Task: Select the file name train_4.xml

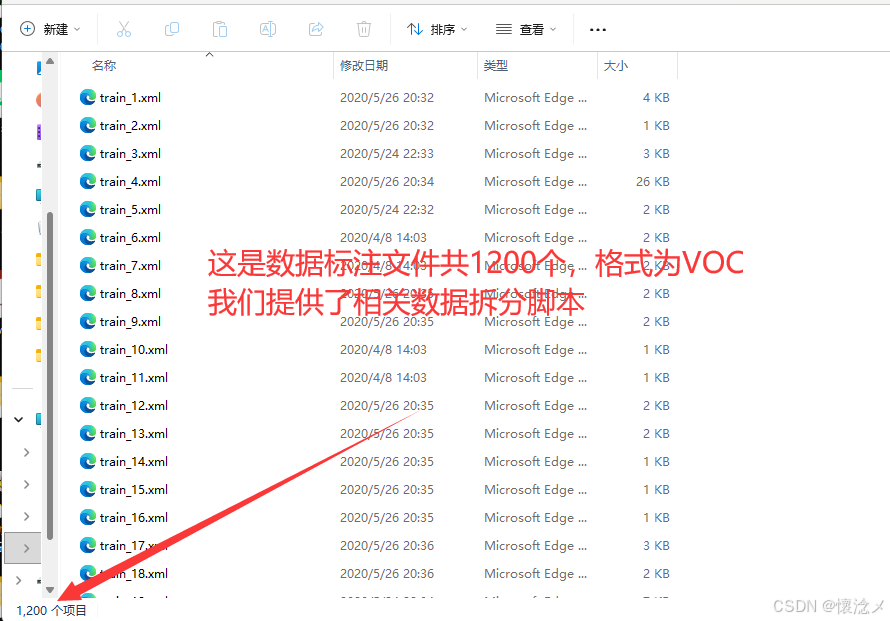Action: click(130, 182)
